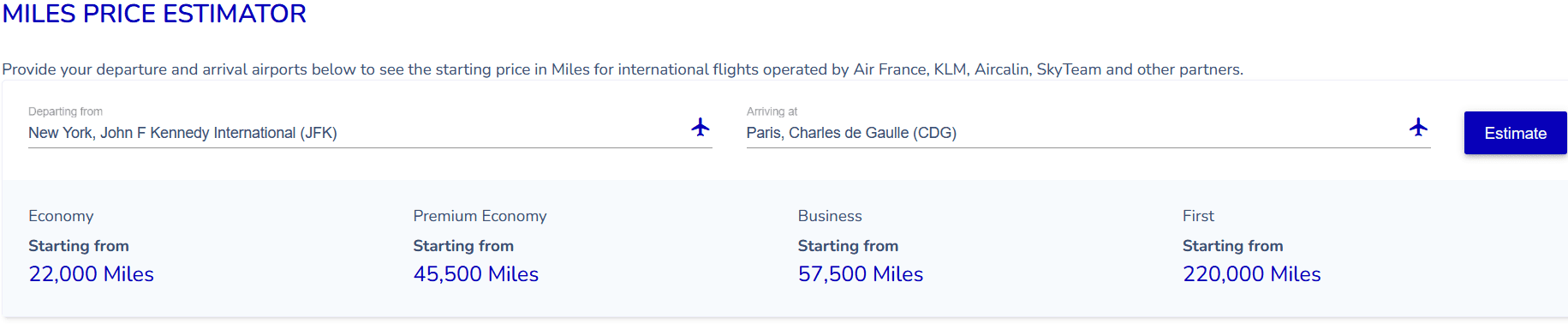Image resolution: width=1568 pixels, height=324 pixels.
Task: Select the New York JFK departure text
Action: [182, 133]
